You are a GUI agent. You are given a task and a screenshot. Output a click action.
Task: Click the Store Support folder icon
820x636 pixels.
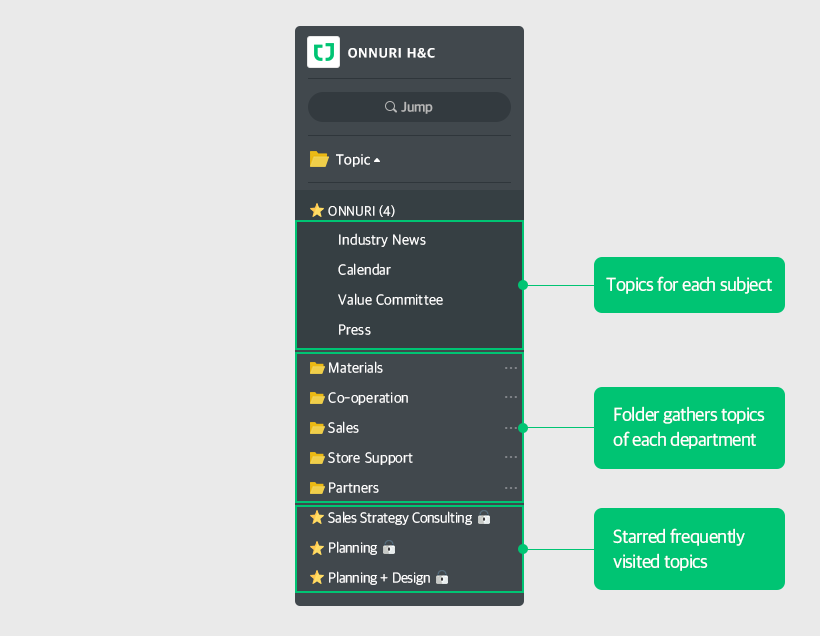coord(317,458)
